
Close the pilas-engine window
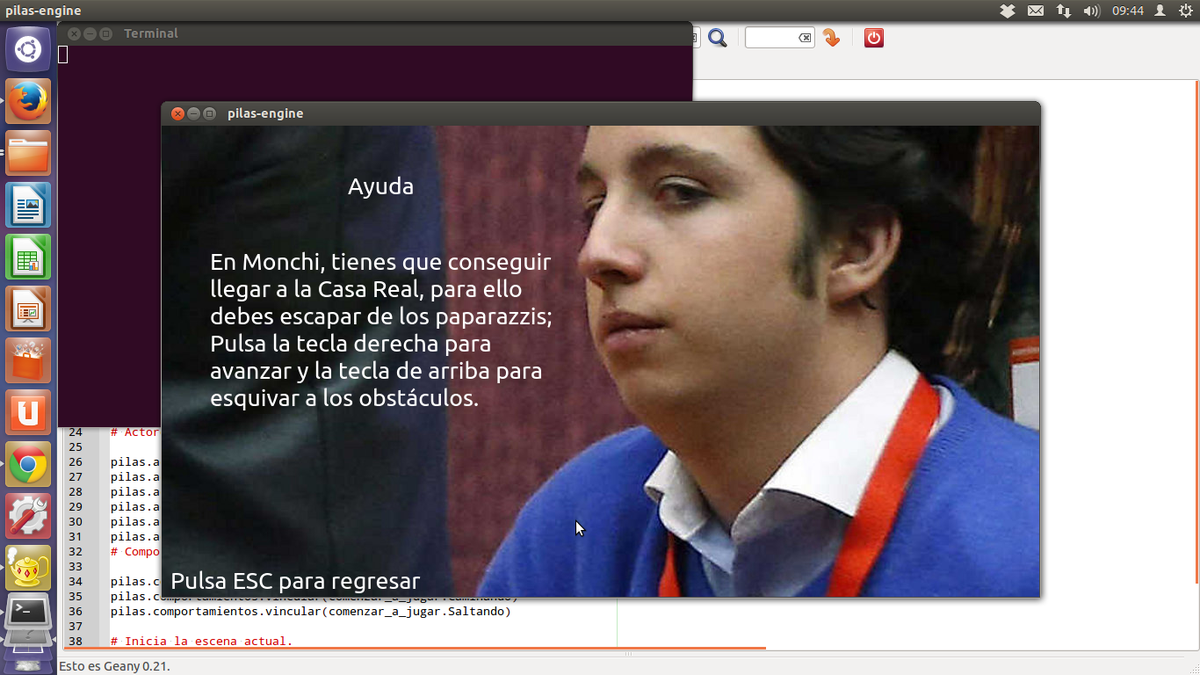178,114
